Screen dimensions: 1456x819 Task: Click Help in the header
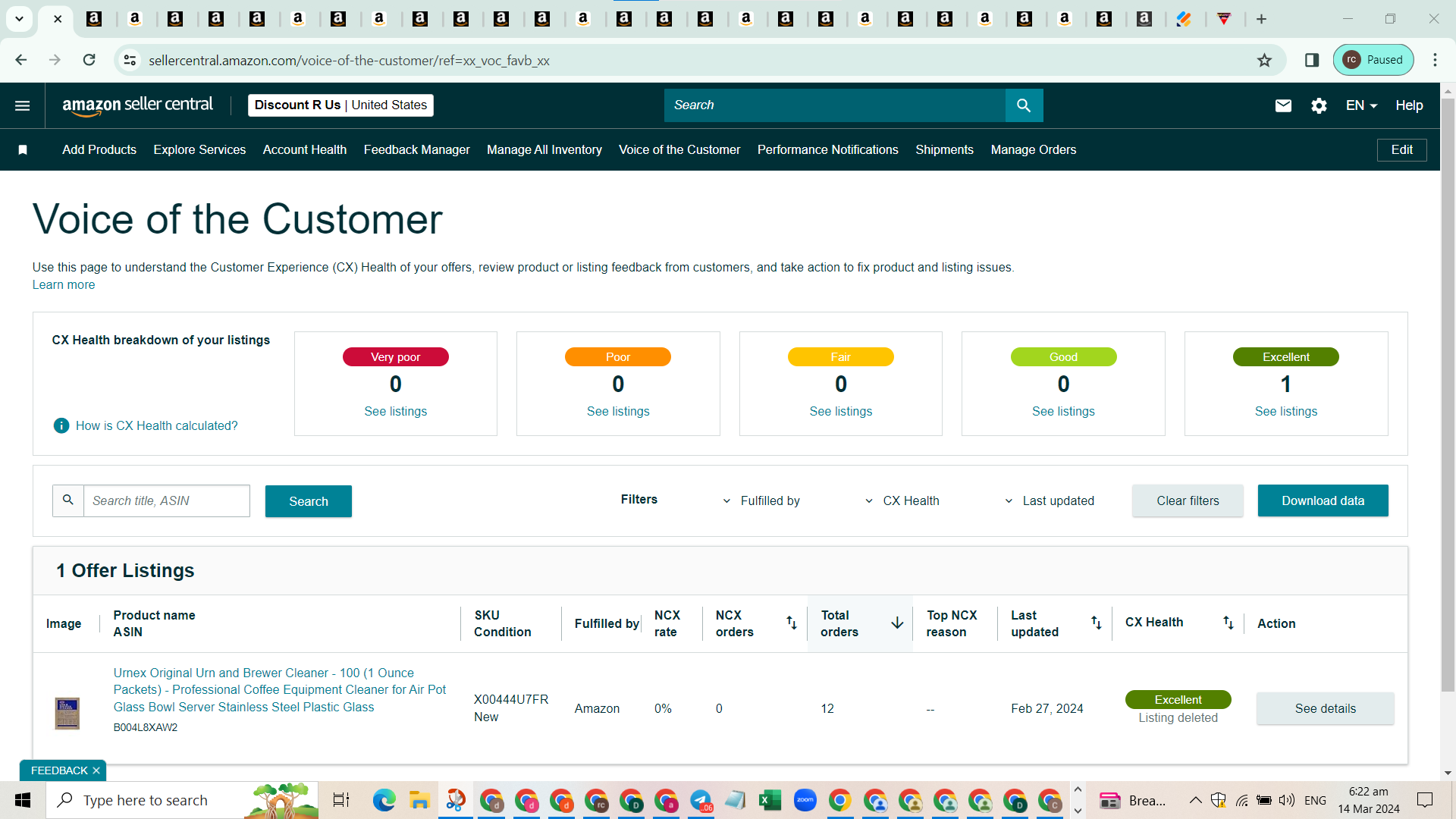coord(1409,105)
